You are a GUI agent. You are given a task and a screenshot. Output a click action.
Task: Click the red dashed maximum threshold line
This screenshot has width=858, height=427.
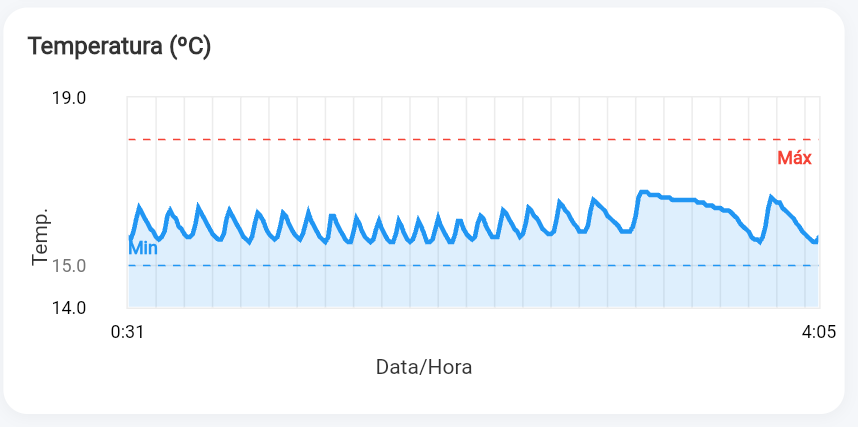click(450, 140)
